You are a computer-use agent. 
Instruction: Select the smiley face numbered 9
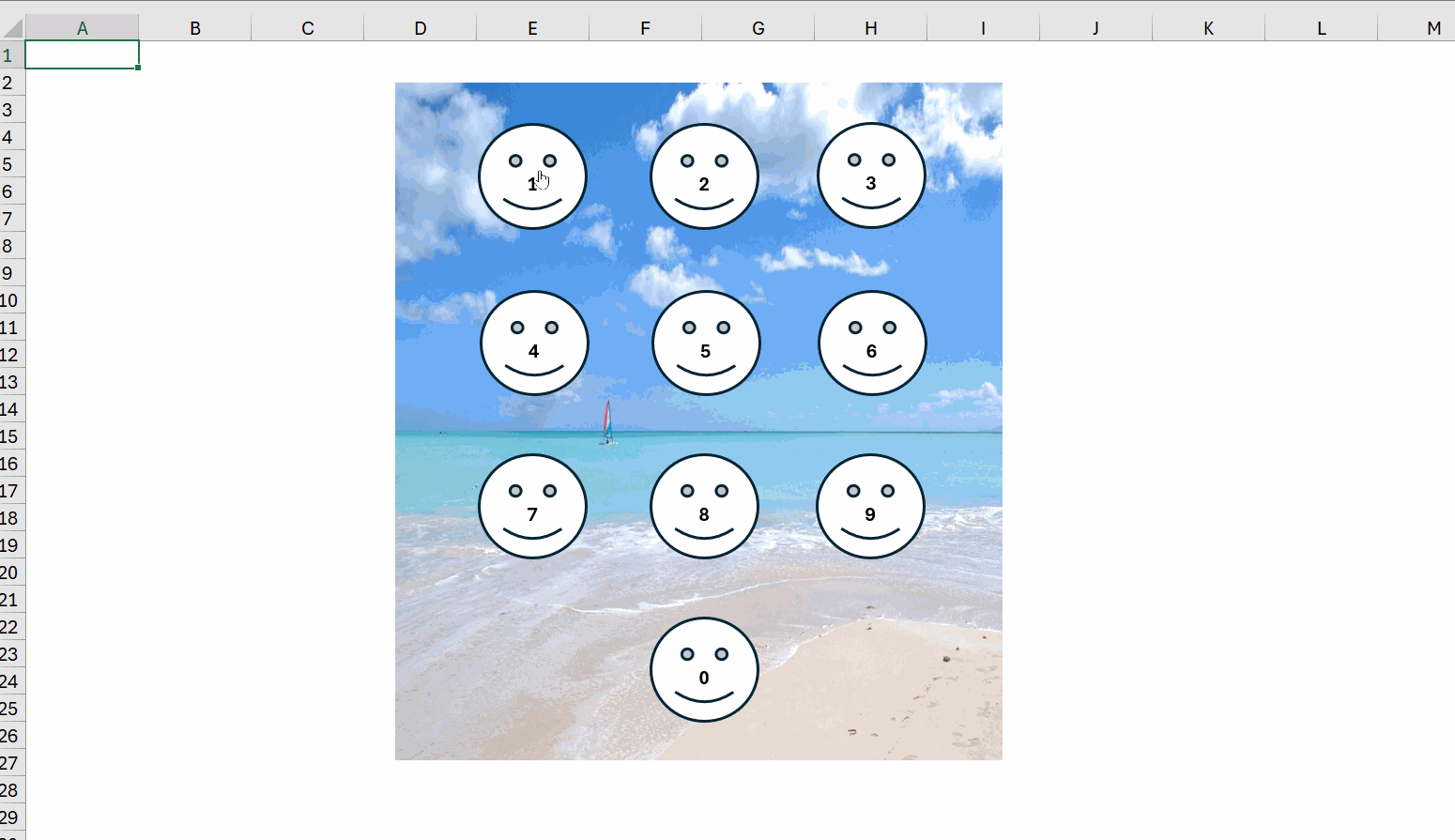[x=870, y=507]
